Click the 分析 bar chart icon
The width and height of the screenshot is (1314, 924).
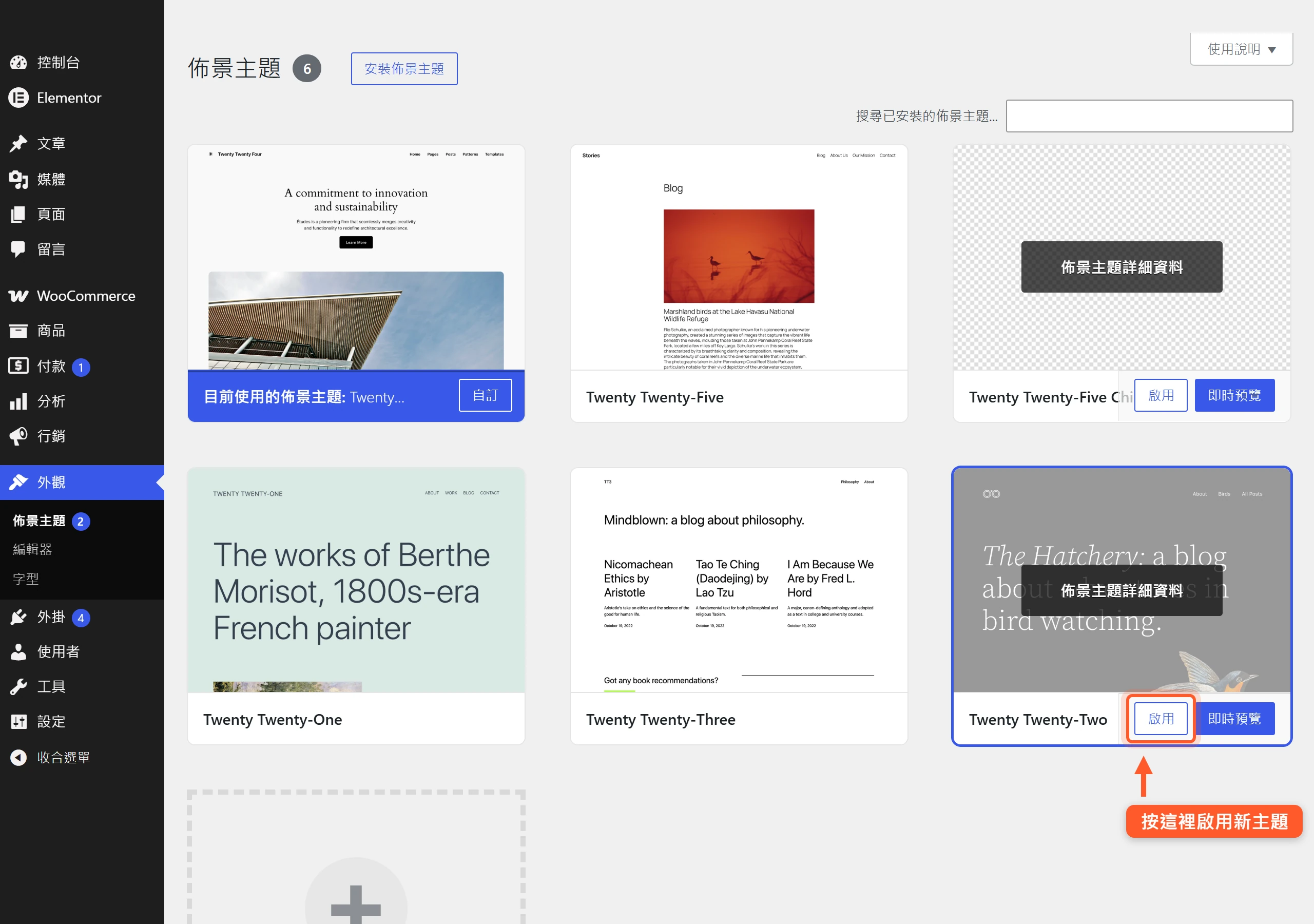(x=18, y=401)
